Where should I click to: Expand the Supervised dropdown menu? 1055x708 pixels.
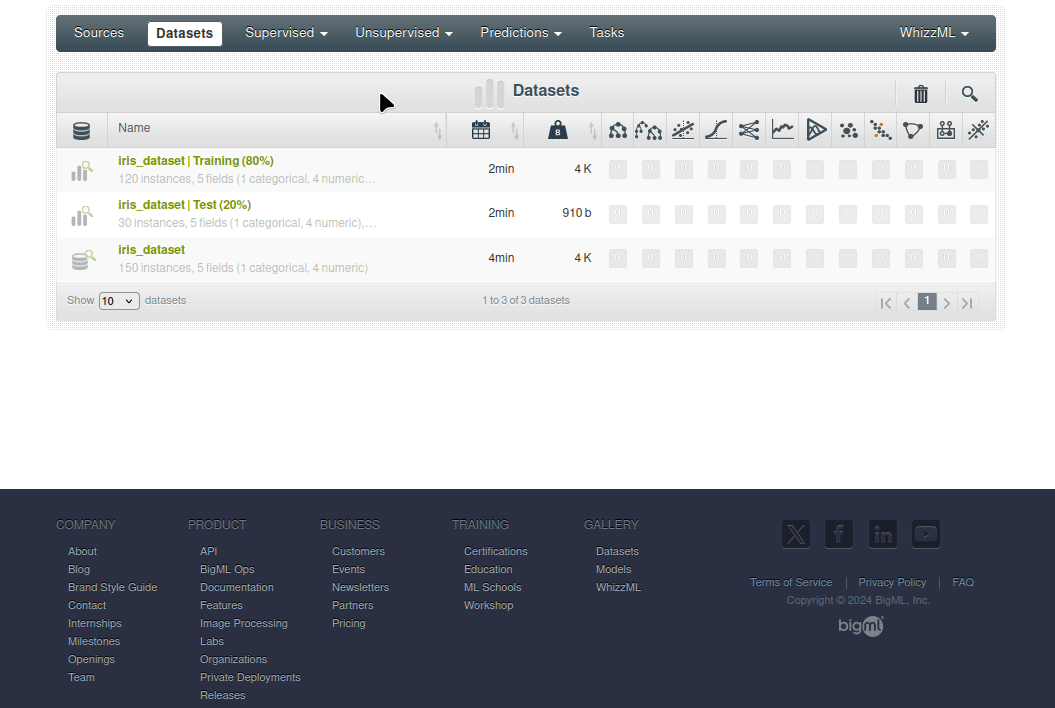click(x=286, y=33)
